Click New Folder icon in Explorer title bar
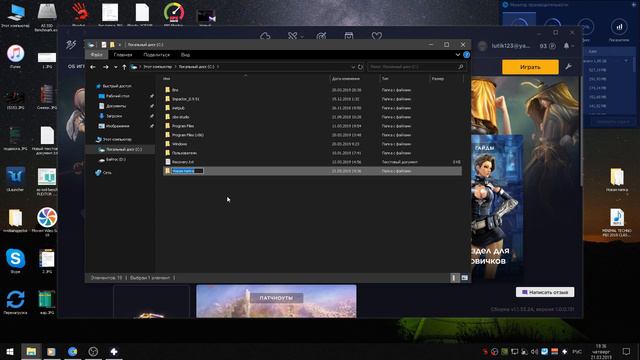 click(x=112, y=44)
